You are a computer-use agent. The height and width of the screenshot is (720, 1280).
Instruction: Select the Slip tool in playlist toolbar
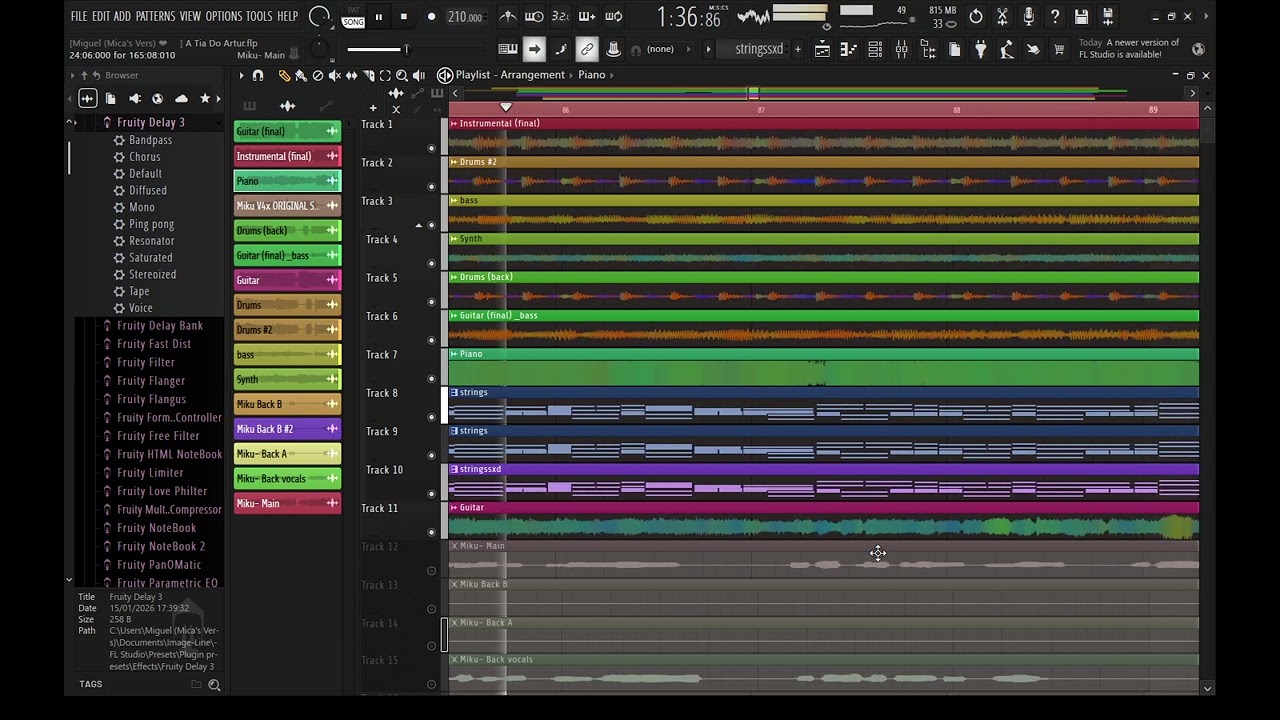tap(351, 75)
